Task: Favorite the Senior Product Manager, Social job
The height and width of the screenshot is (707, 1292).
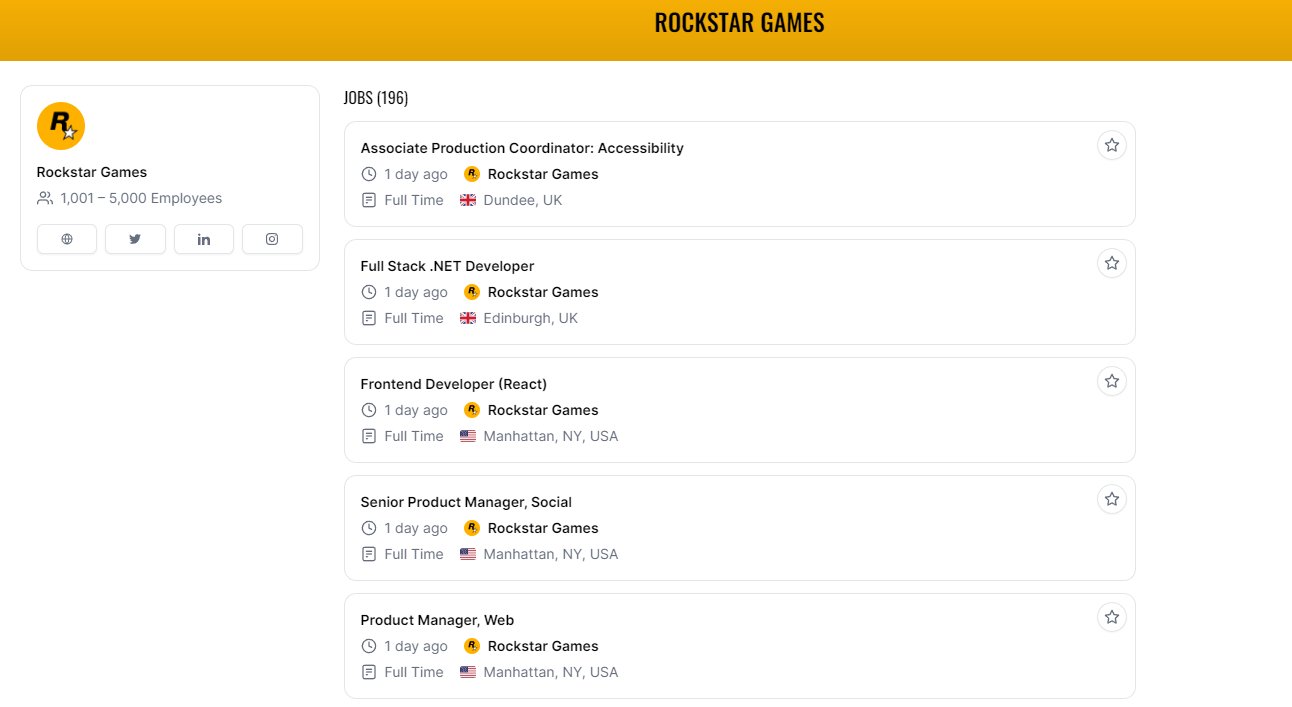Action: pyautogui.click(x=1111, y=499)
